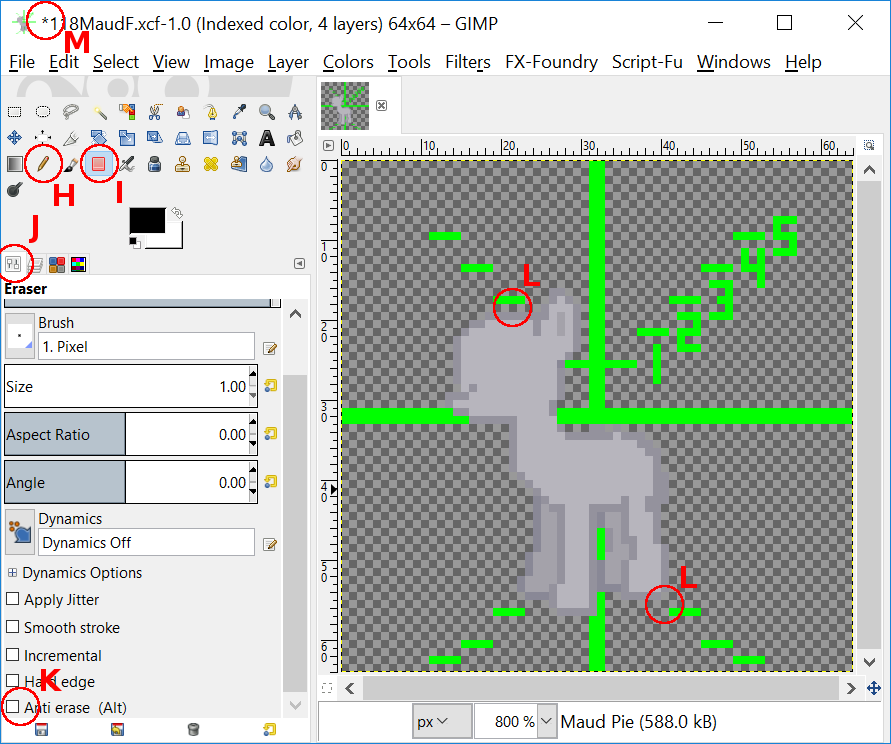
Task: Activate the Zoom magnifier tool
Action: point(267,111)
